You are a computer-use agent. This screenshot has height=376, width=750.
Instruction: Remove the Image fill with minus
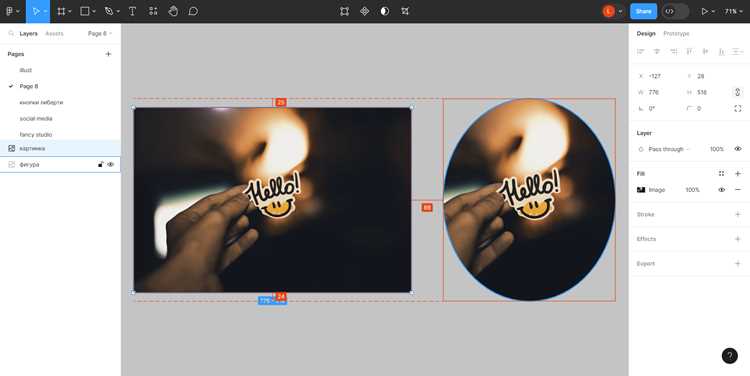click(x=738, y=190)
